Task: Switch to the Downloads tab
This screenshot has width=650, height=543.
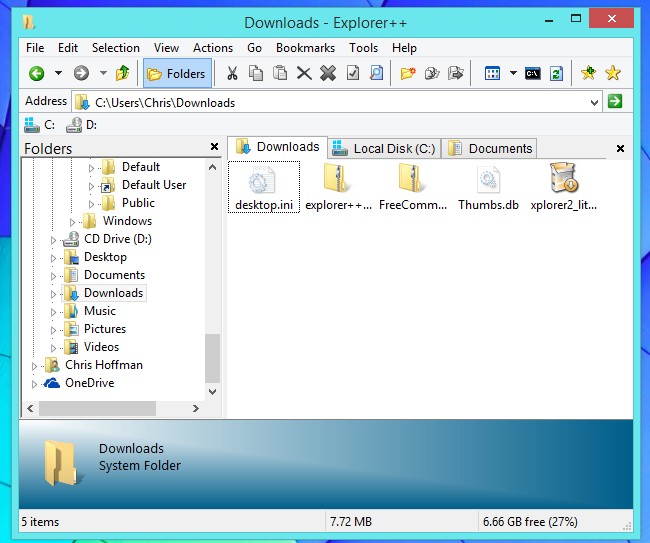Action: point(277,147)
